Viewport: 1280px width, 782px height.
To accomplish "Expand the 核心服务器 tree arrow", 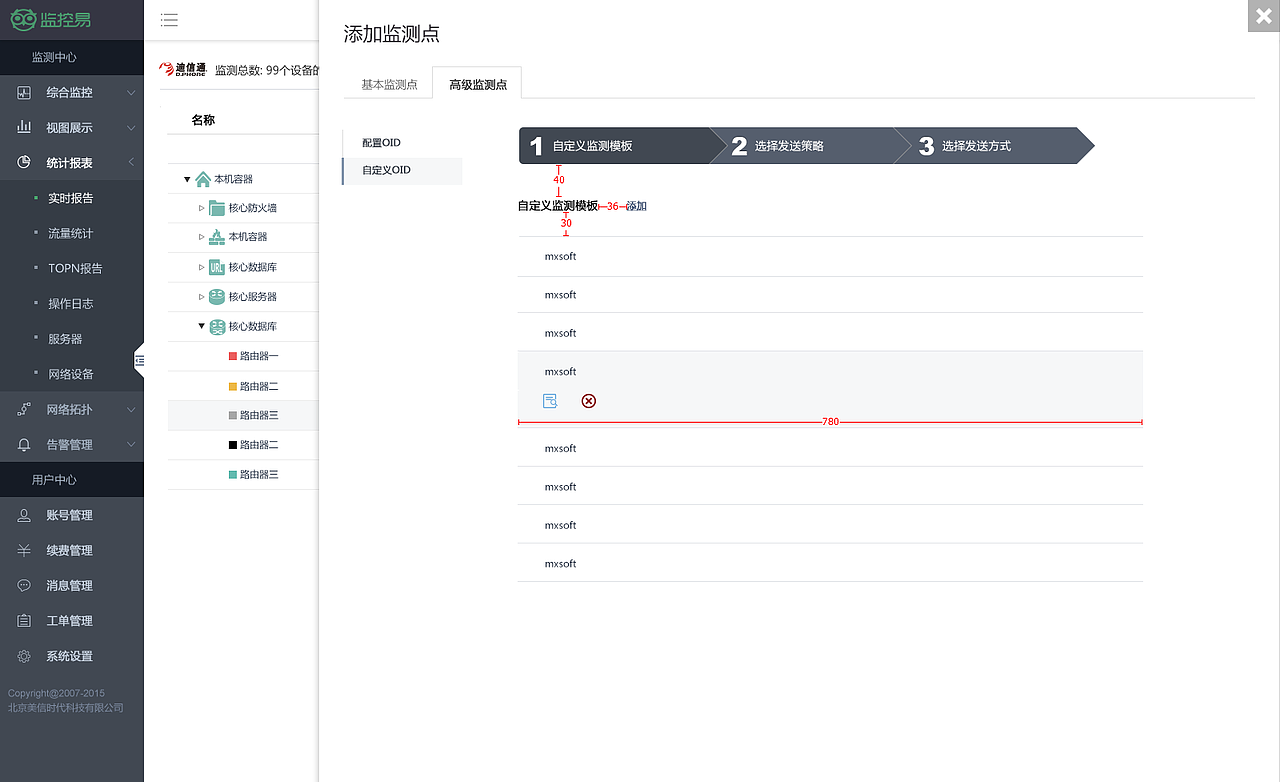I will 201,297.
